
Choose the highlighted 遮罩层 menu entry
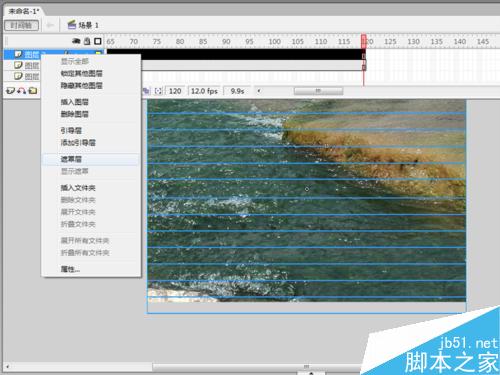pyautogui.click(x=91, y=159)
